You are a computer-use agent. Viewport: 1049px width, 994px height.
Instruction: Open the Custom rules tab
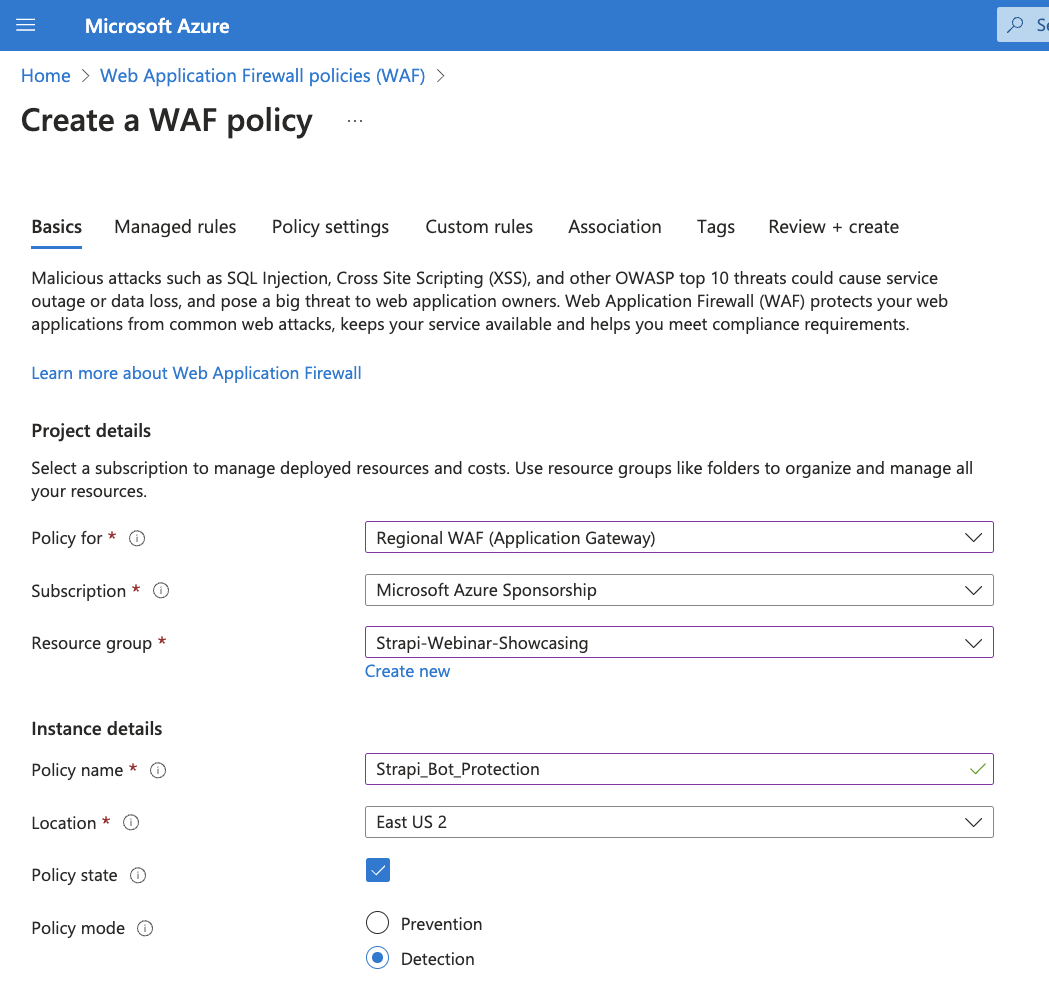tap(479, 227)
